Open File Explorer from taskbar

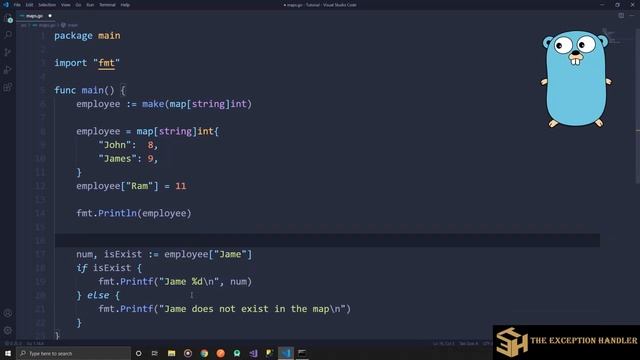tap(171, 353)
